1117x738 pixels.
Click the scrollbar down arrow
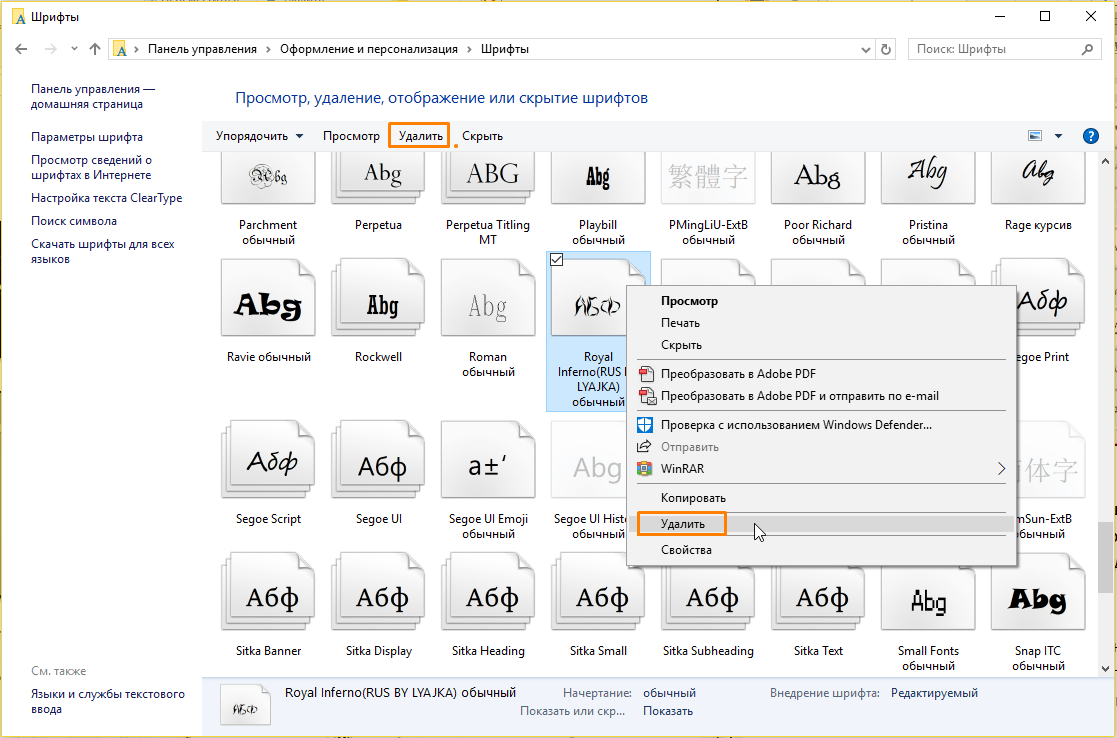click(1105, 669)
